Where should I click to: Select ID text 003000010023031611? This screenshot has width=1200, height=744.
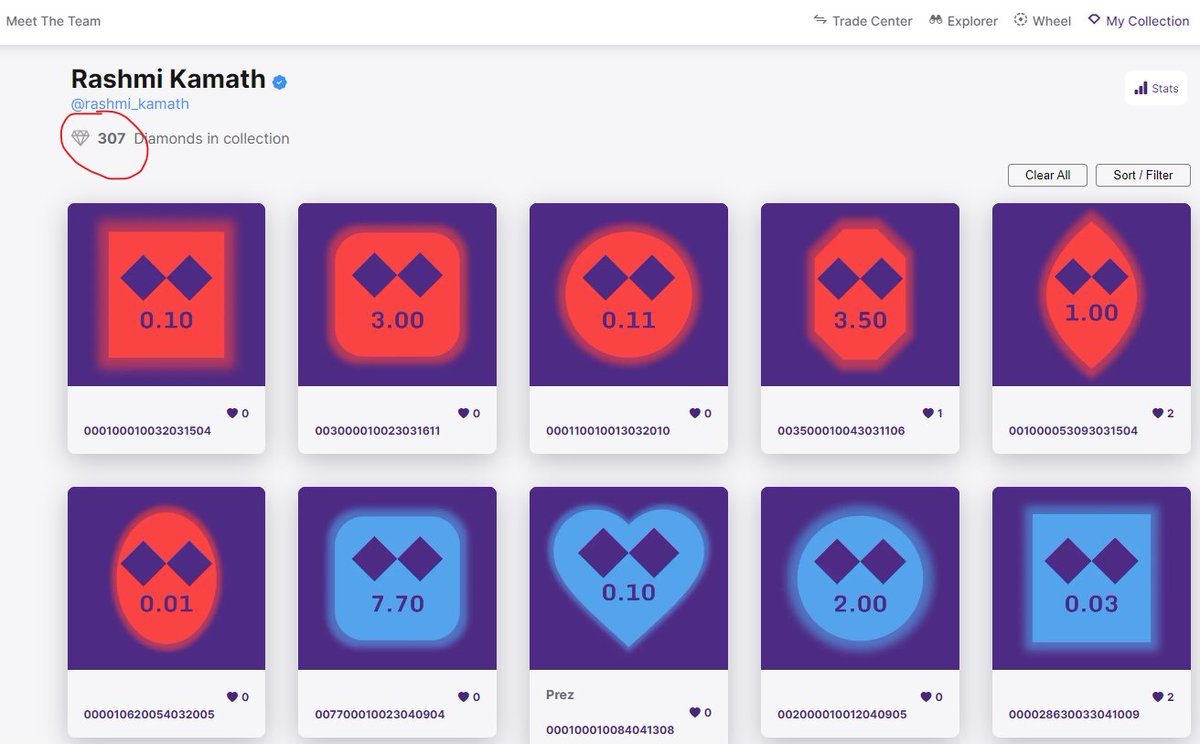377,431
